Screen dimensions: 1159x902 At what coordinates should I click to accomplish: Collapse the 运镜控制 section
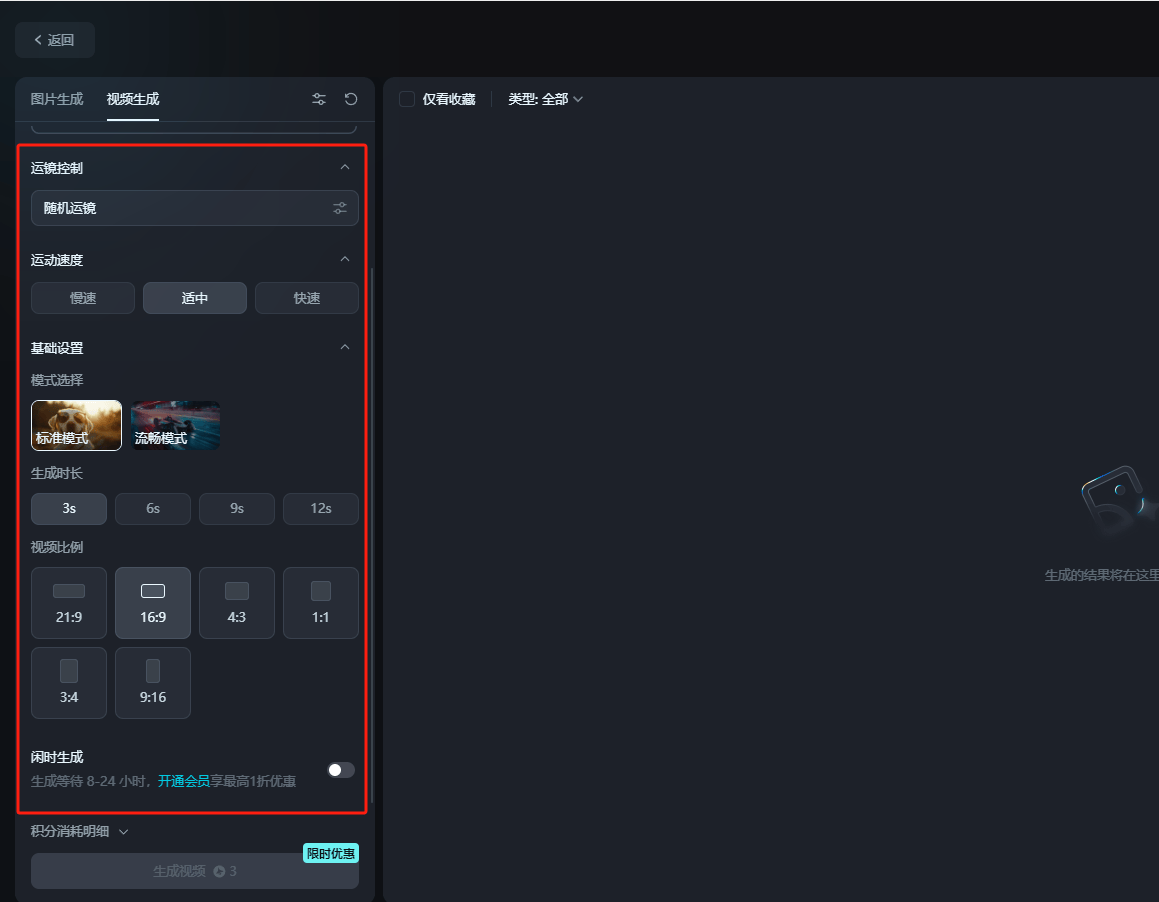[x=344, y=168]
